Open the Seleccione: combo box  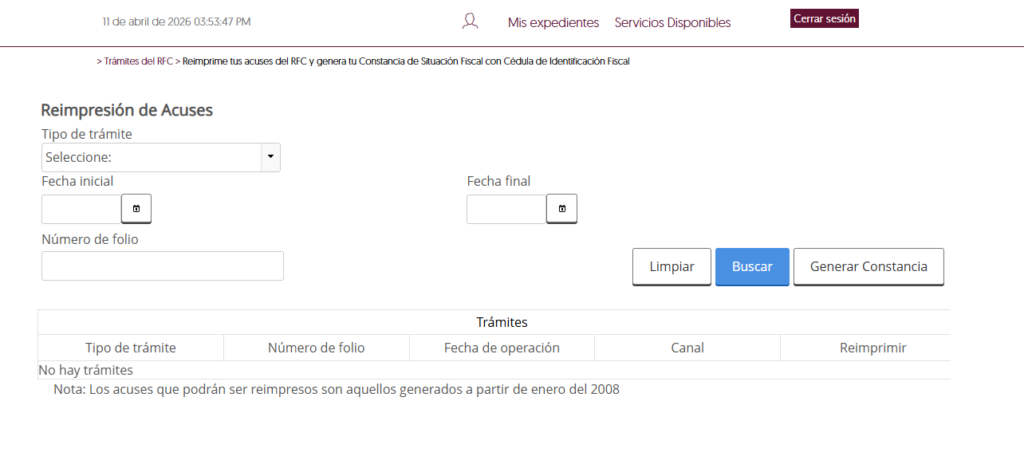pyautogui.click(x=161, y=157)
